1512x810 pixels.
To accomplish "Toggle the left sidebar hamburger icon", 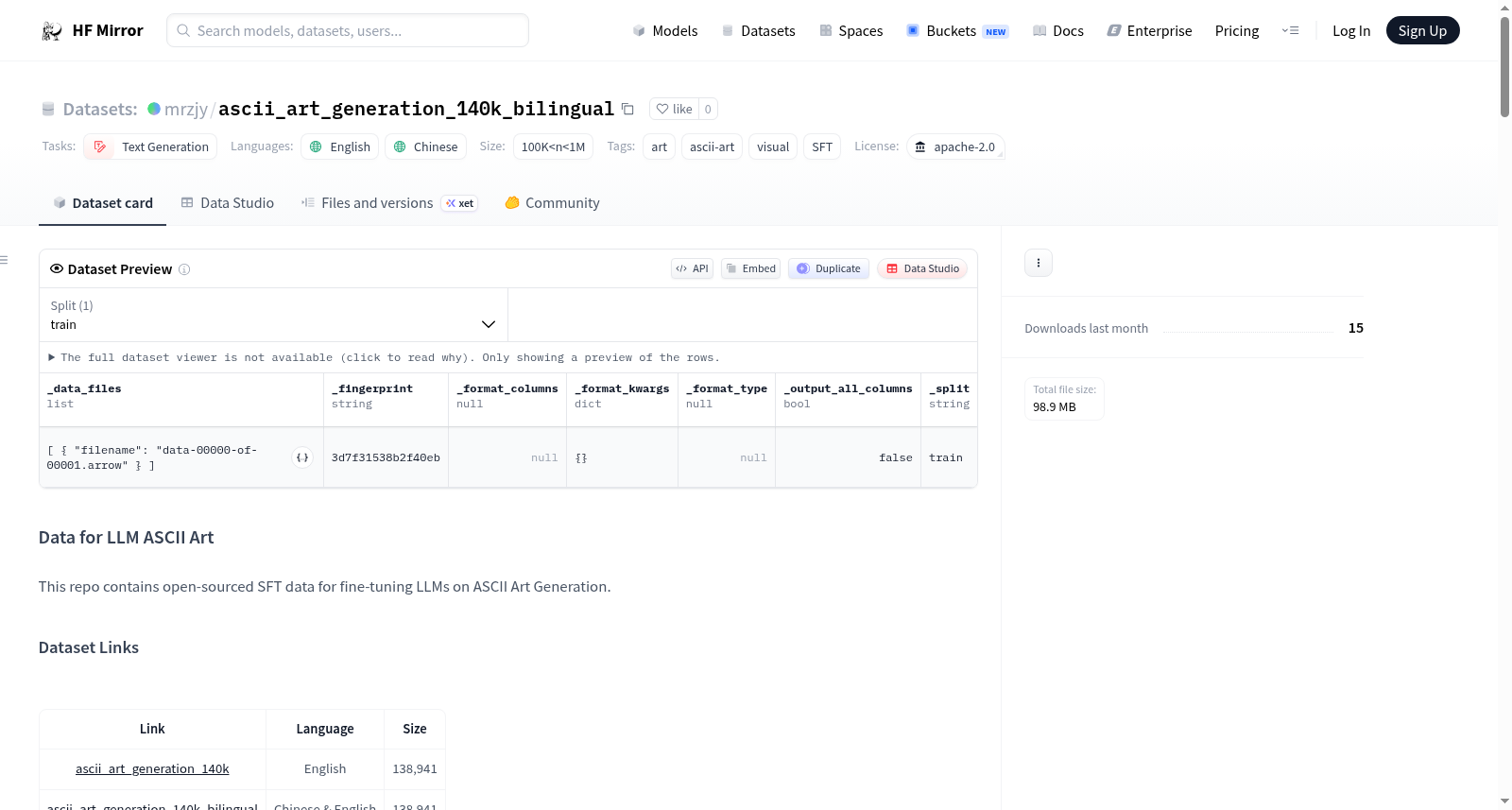I will click(4, 260).
